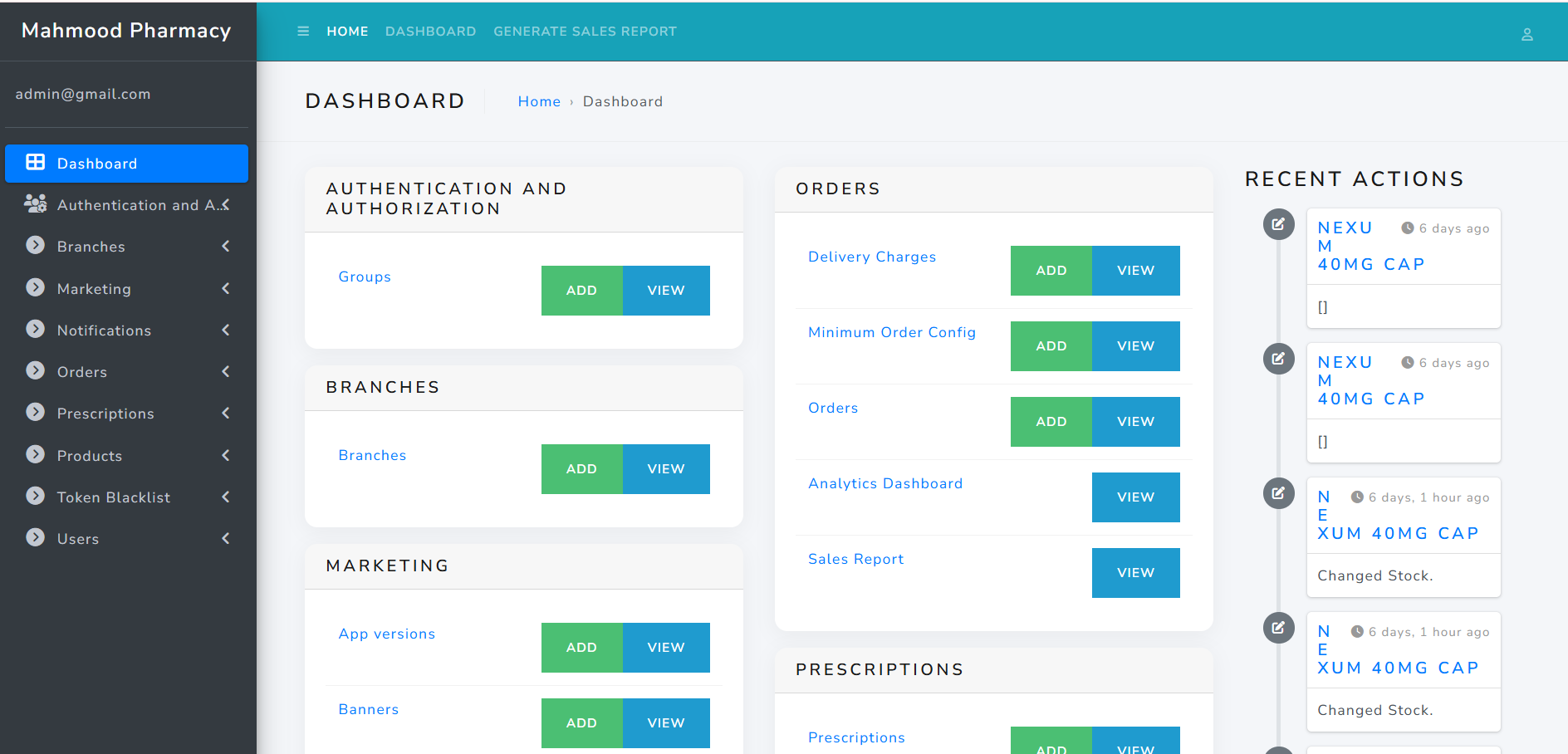Click edit icon for first NEXUM recent action

[1278, 224]
